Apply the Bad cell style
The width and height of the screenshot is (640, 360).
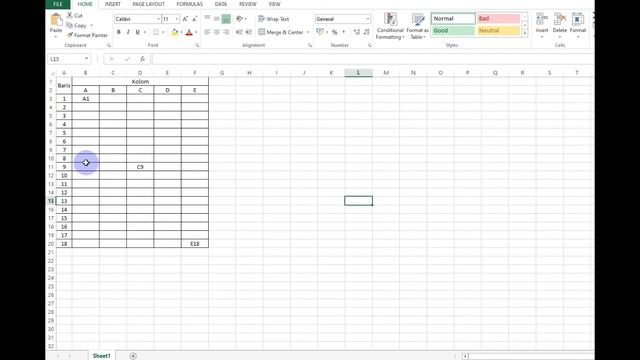498,18
